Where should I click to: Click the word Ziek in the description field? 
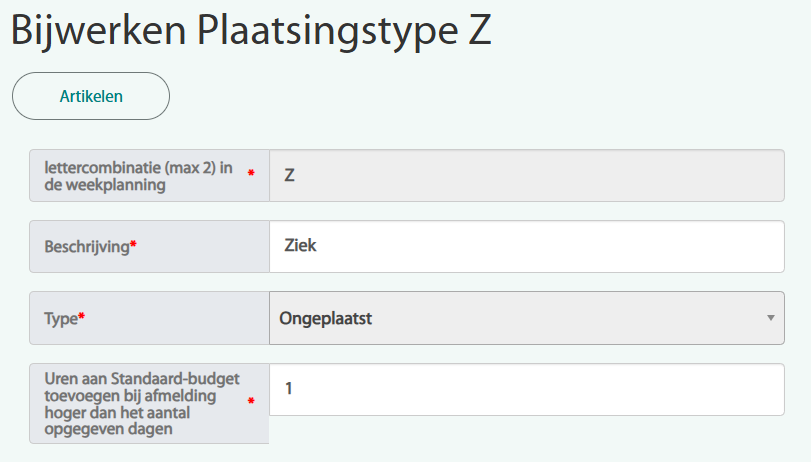point(301,246)
